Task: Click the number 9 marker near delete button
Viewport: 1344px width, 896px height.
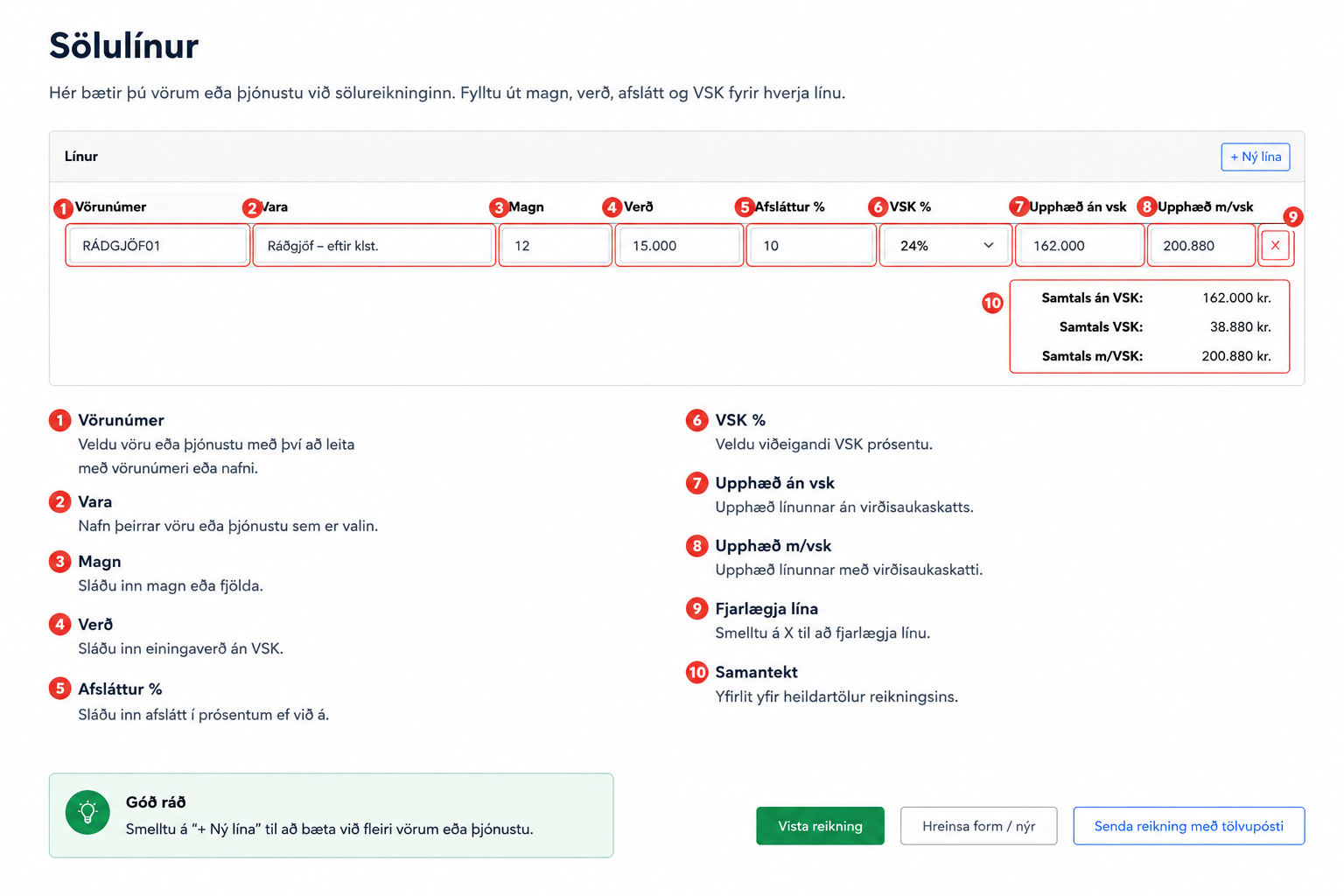Action: pos(1292,217)
